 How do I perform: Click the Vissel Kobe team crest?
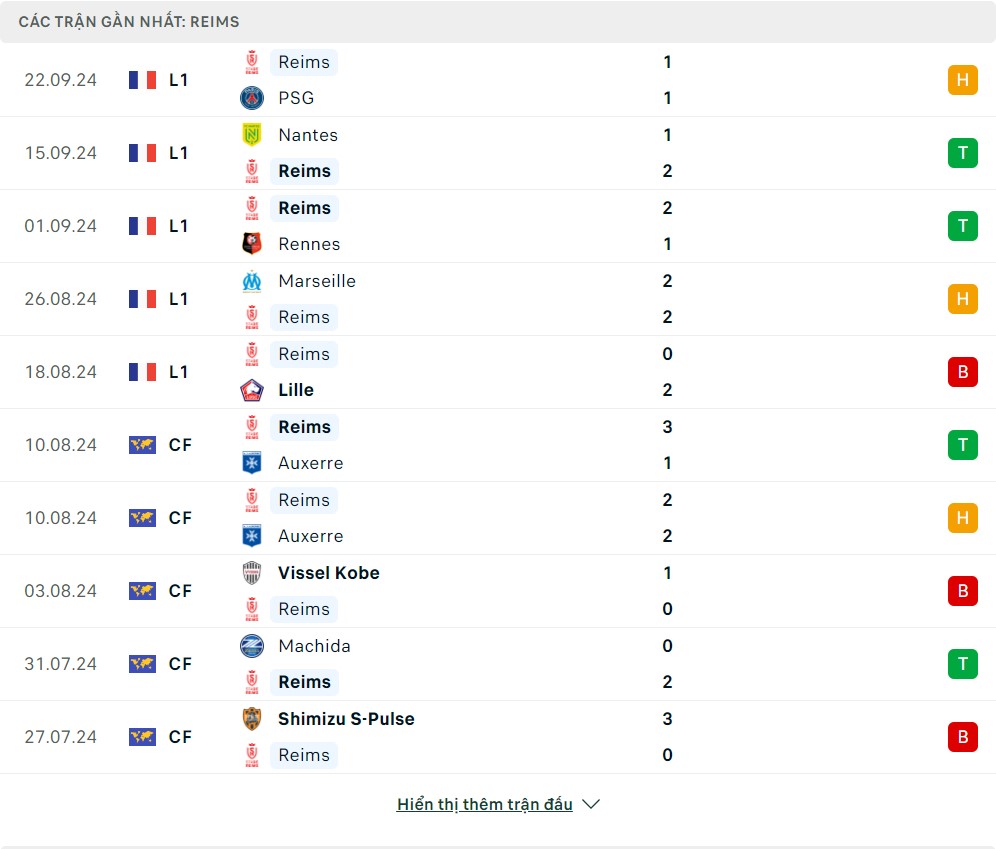(251, 573)
